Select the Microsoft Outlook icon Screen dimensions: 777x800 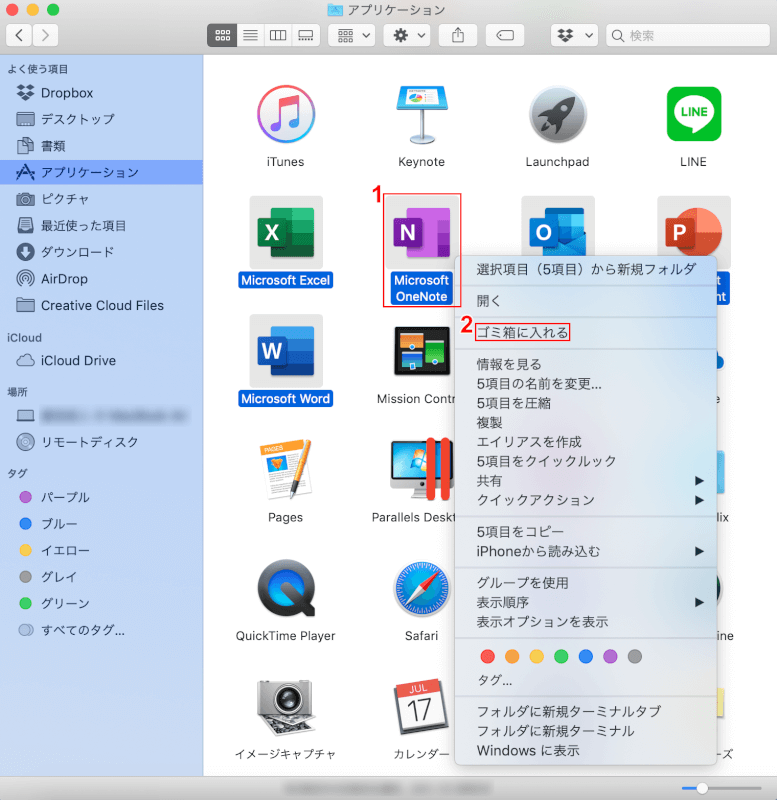pos(558,227)
